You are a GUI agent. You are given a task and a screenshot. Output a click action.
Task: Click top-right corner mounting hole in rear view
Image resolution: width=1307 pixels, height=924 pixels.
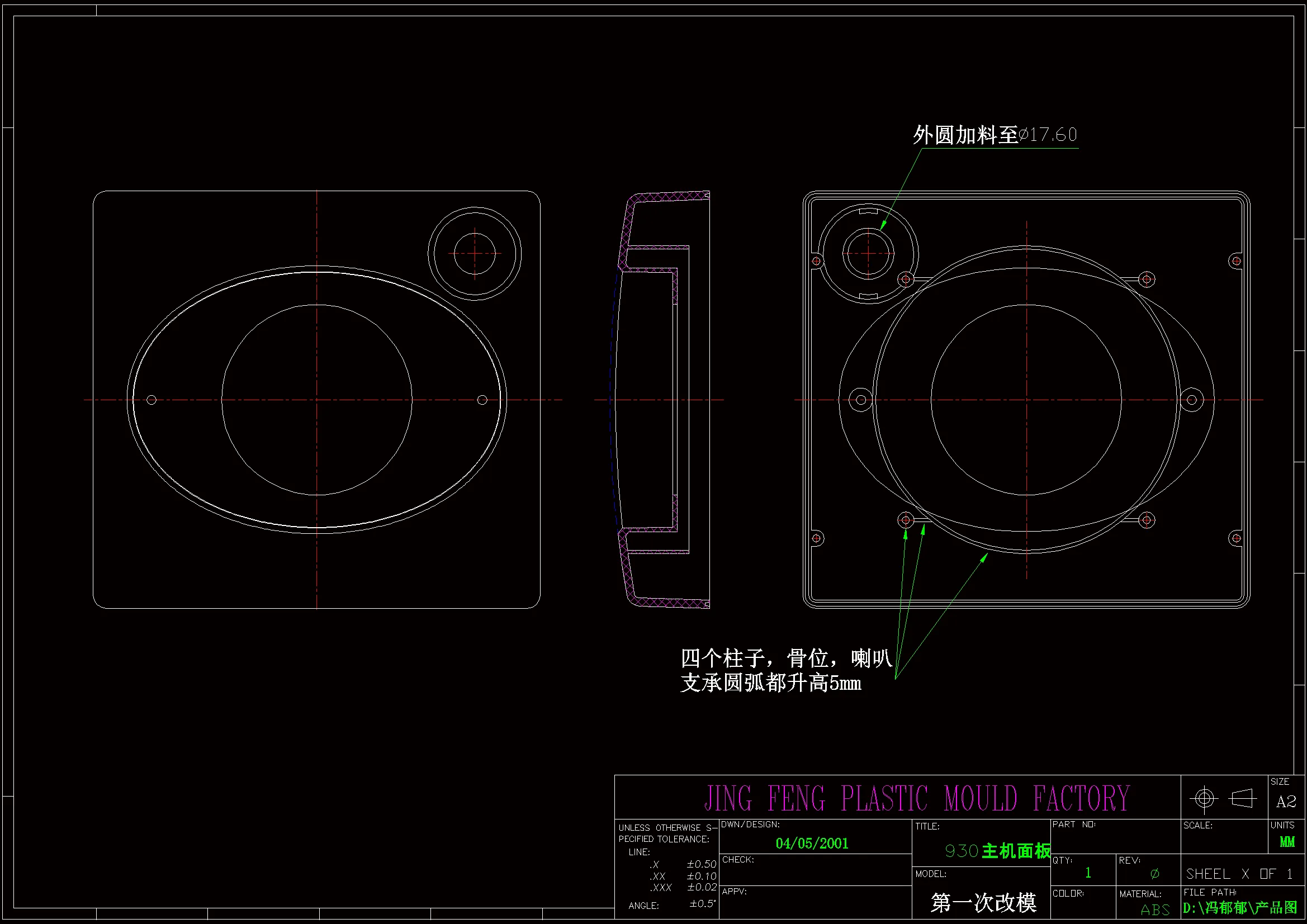coord(1236,261)
